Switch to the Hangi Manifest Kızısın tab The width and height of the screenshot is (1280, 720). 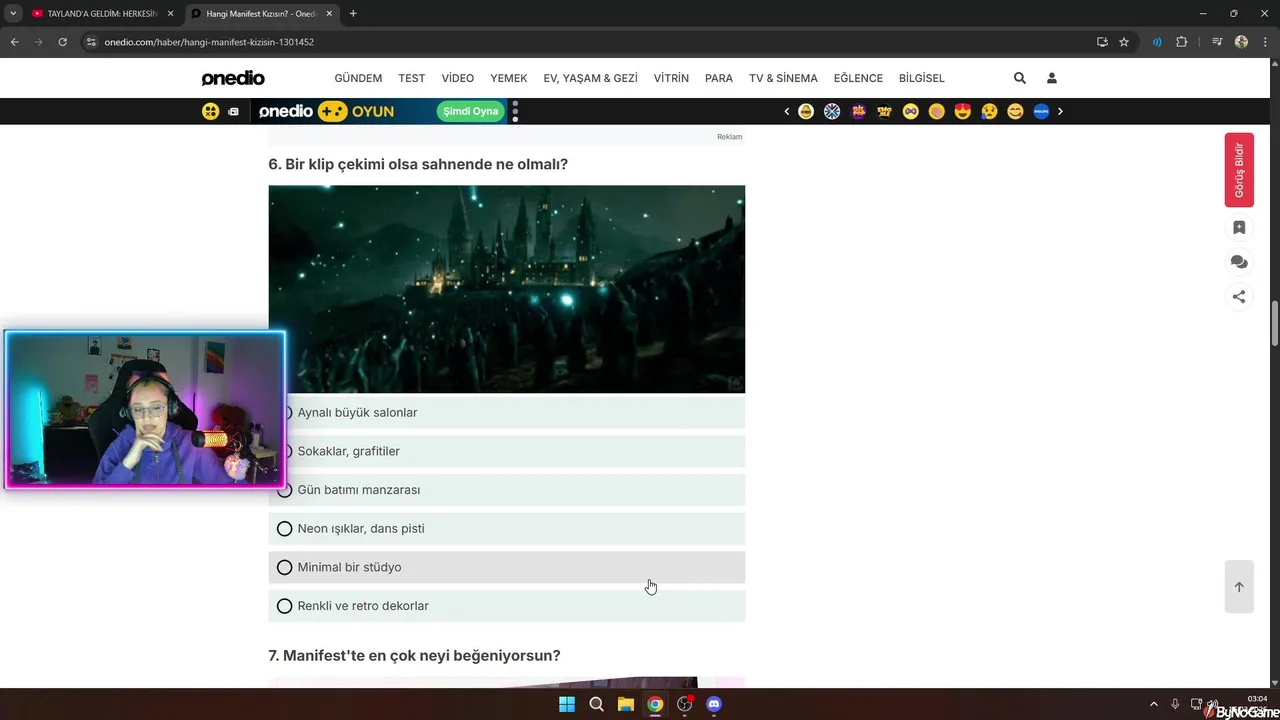[x=262, y=14]
